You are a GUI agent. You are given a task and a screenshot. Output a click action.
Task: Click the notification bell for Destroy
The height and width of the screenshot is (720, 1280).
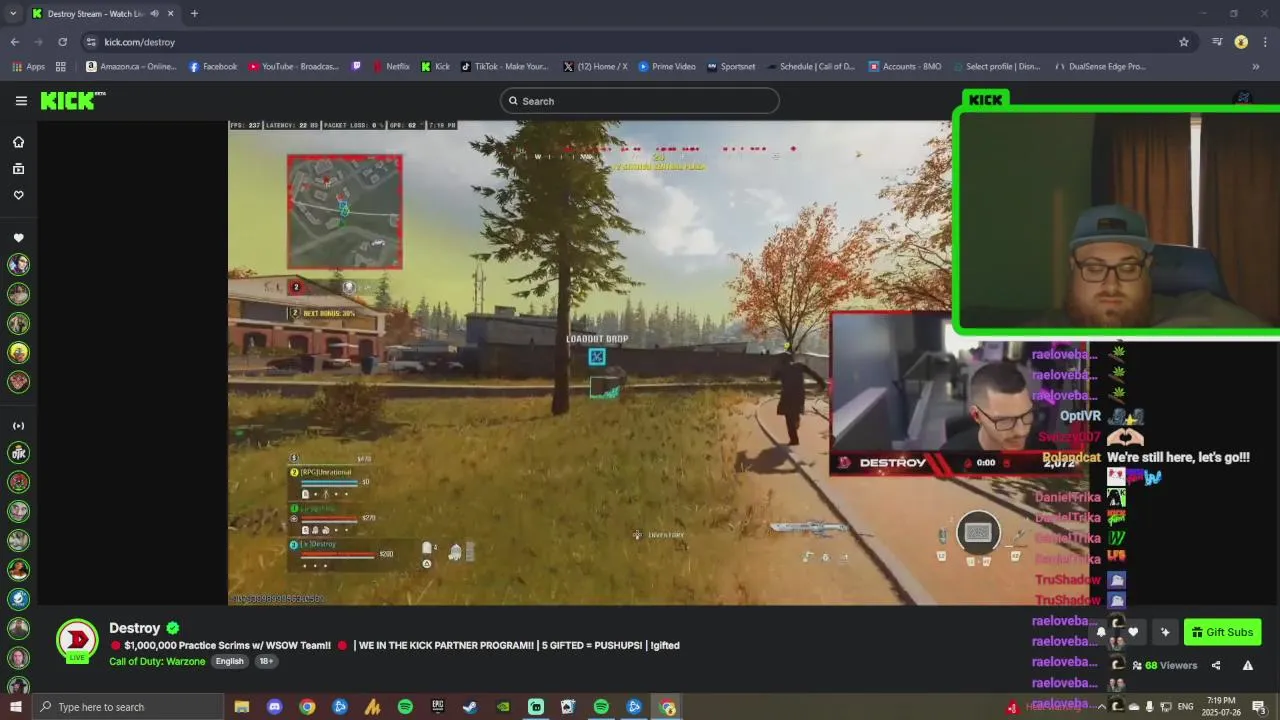(1101, 632)
